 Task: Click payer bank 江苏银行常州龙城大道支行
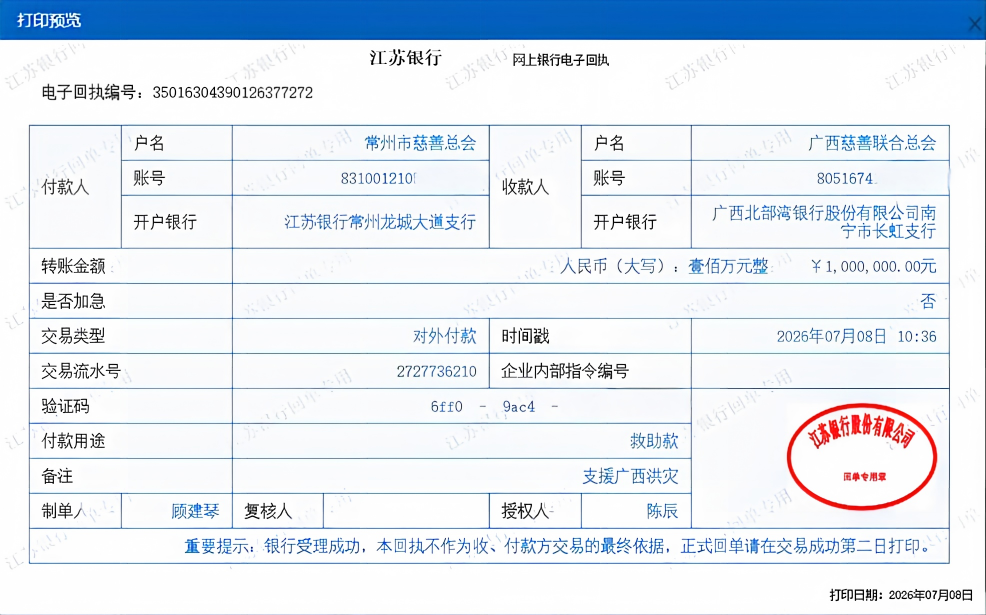(x=380, y=222)
